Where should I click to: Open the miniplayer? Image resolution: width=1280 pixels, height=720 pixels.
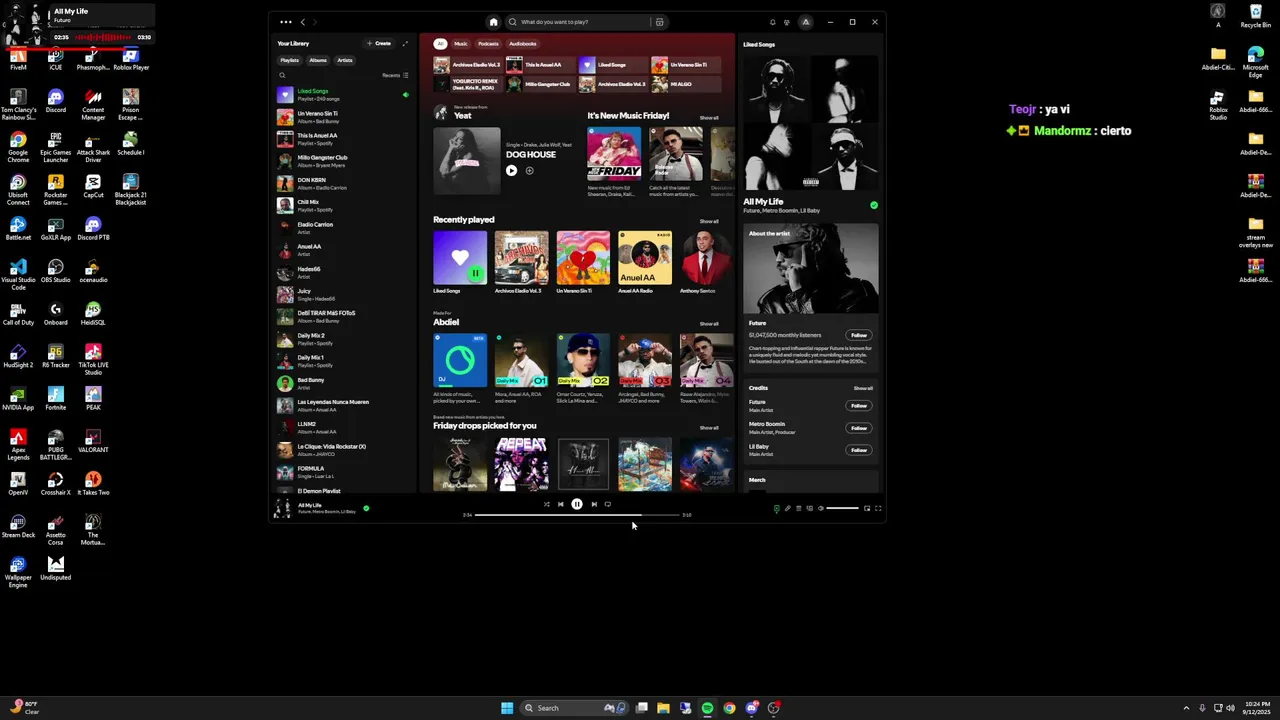click(x=866, y=508)
